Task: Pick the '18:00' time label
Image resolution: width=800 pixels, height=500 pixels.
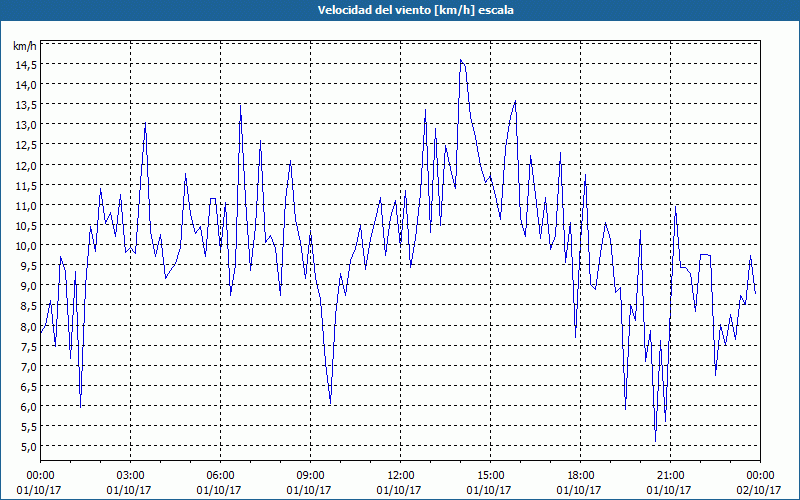Action: pyautogui.click(x=581, y=475)
